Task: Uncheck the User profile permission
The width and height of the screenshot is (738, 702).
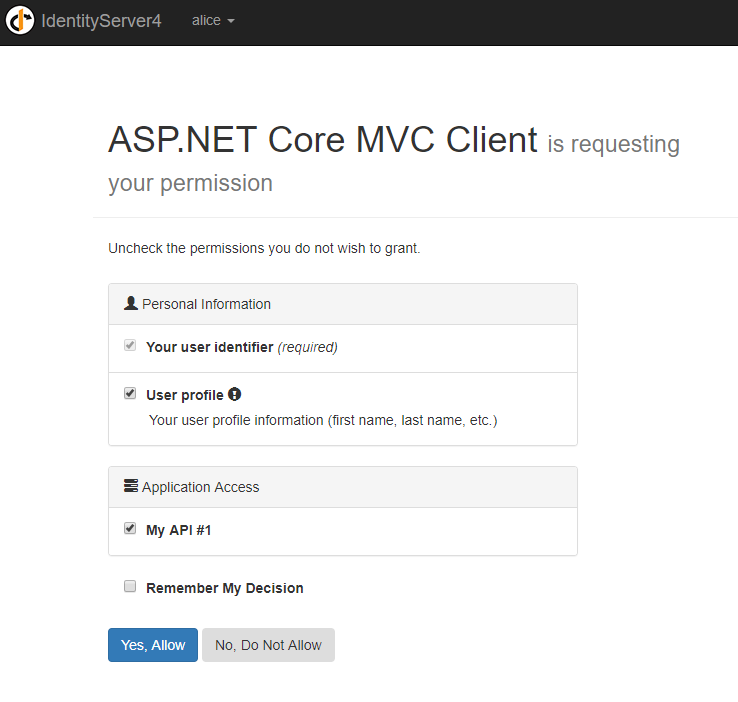Action: tap(129, 394)
